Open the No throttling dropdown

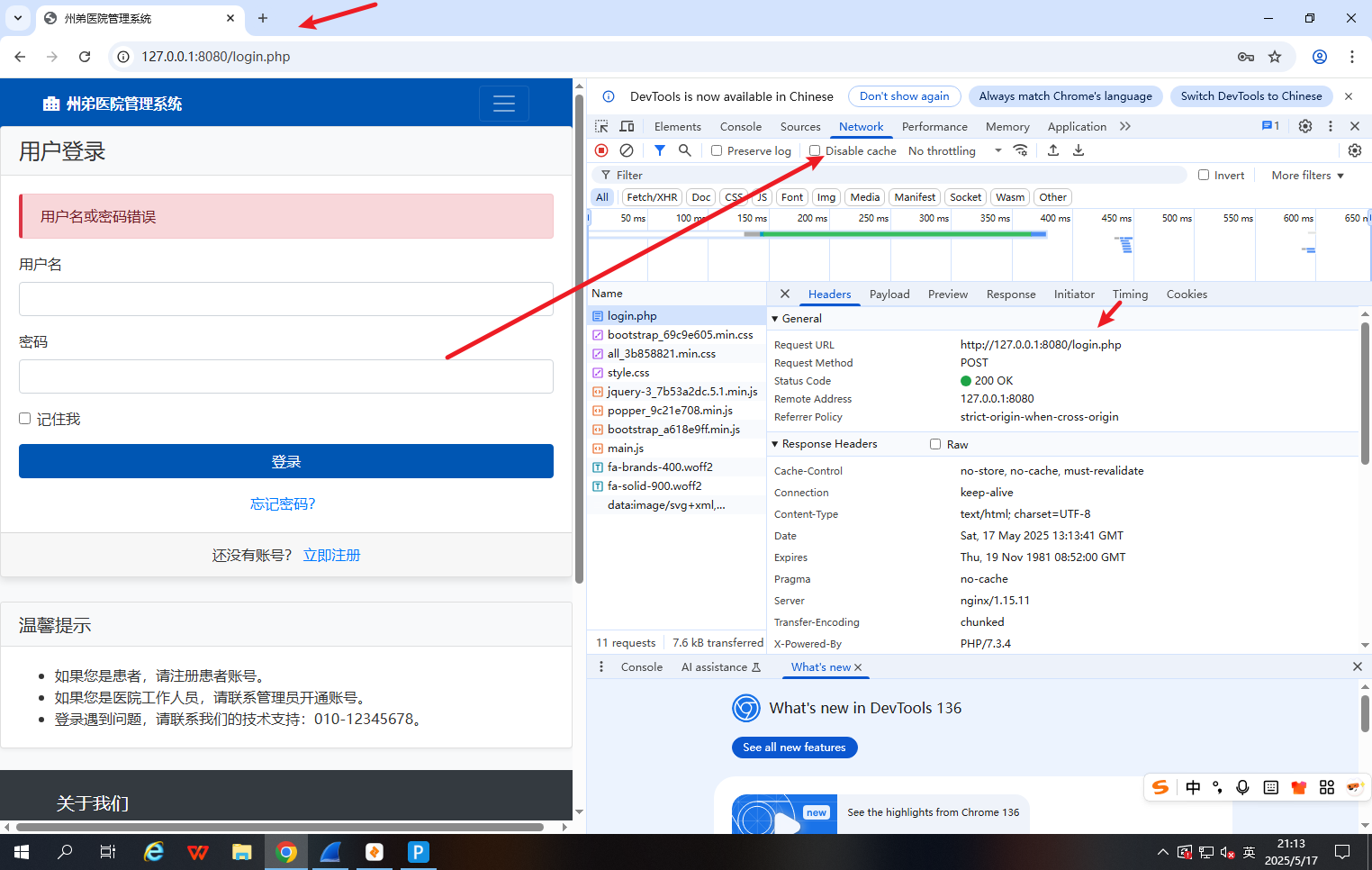(x=955, y=150)
